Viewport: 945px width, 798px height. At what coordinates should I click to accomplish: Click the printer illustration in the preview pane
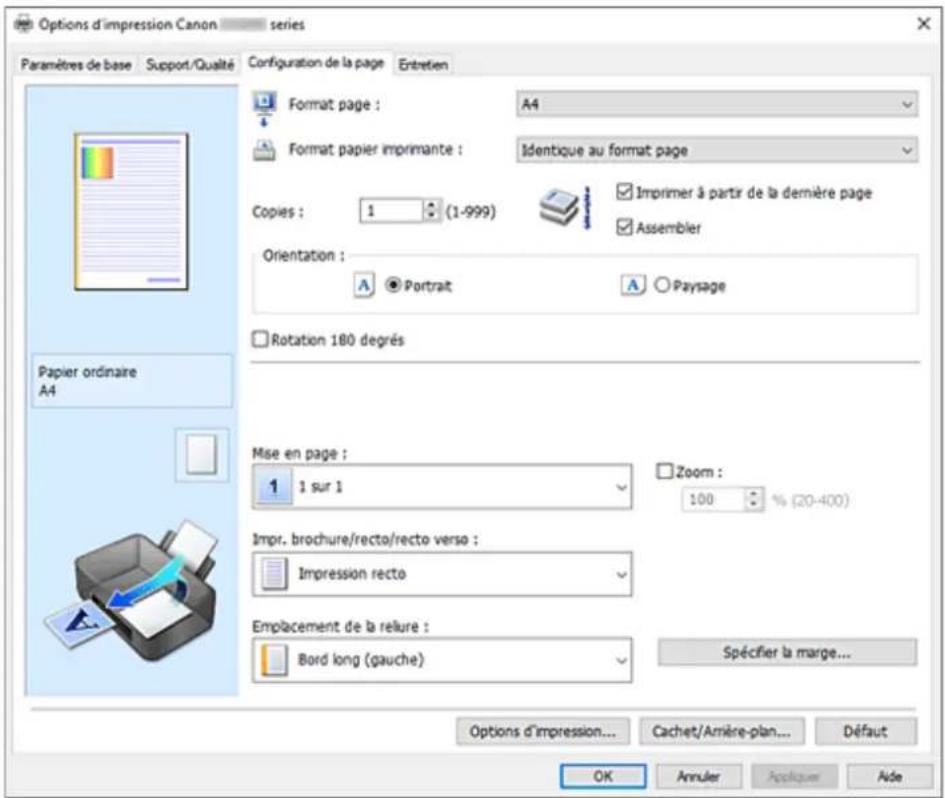point(131,589)
